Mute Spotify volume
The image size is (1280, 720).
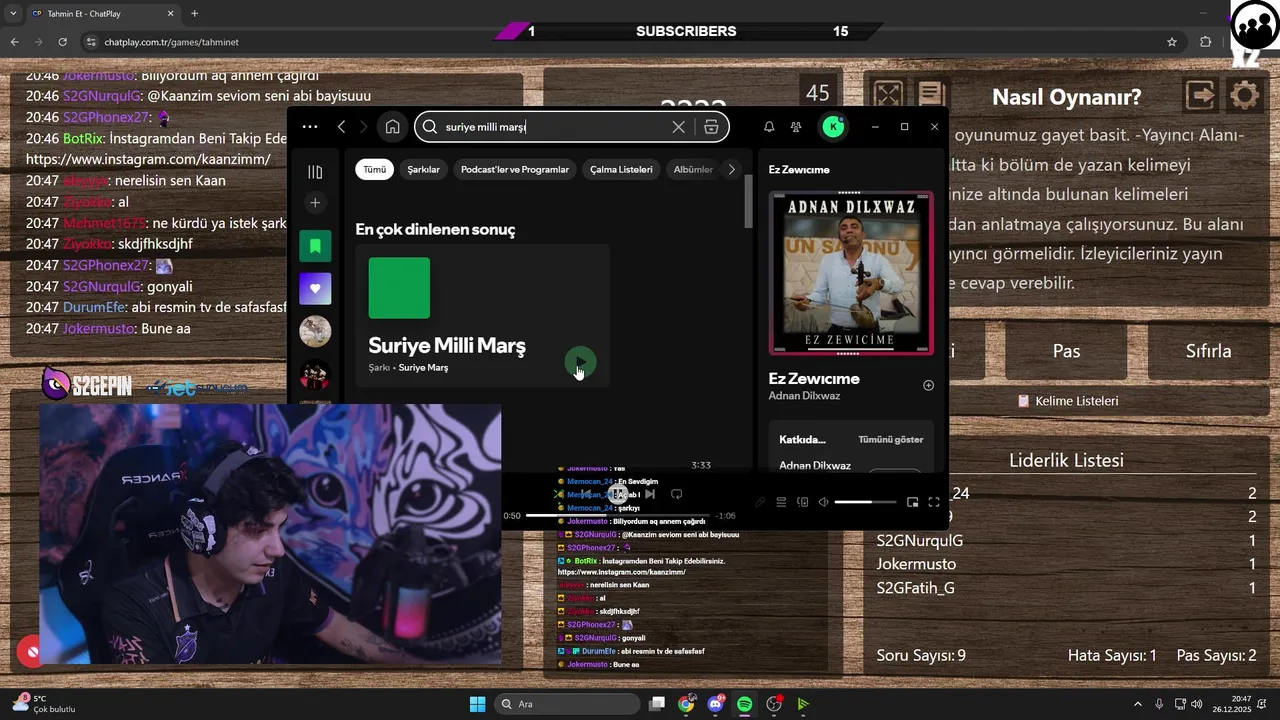coord(823,502)
